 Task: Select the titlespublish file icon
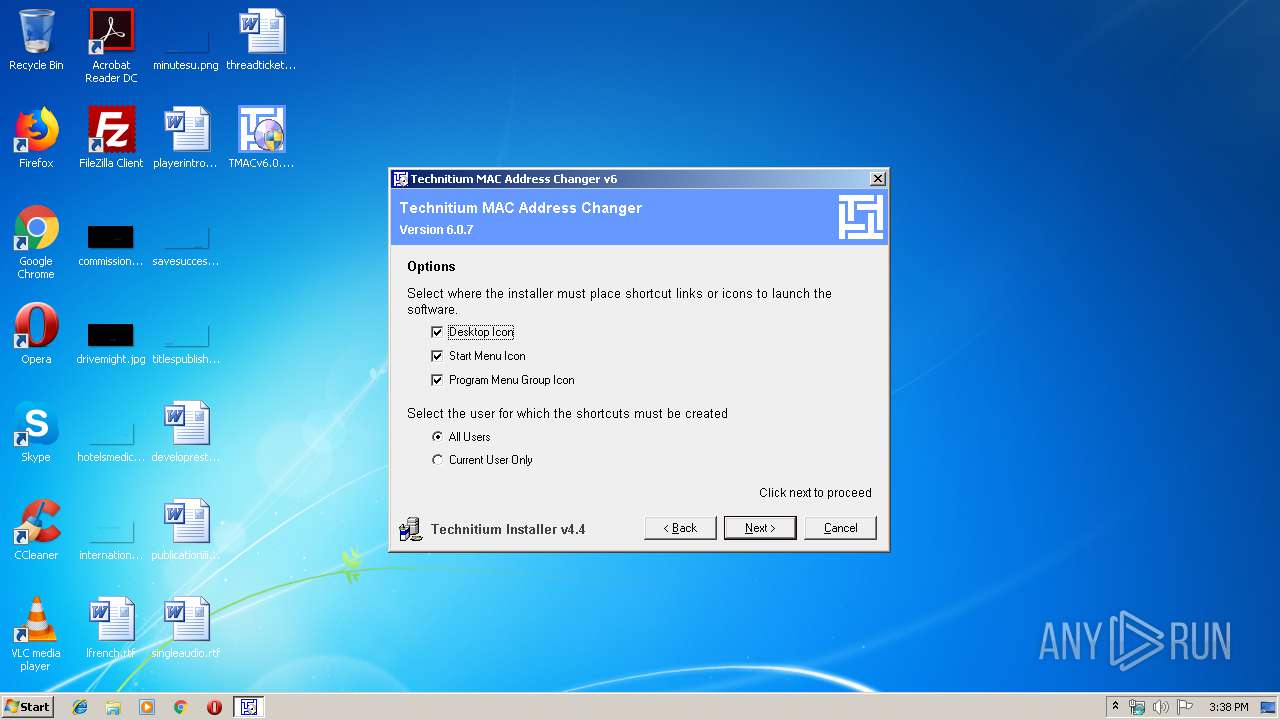point(186,341)
